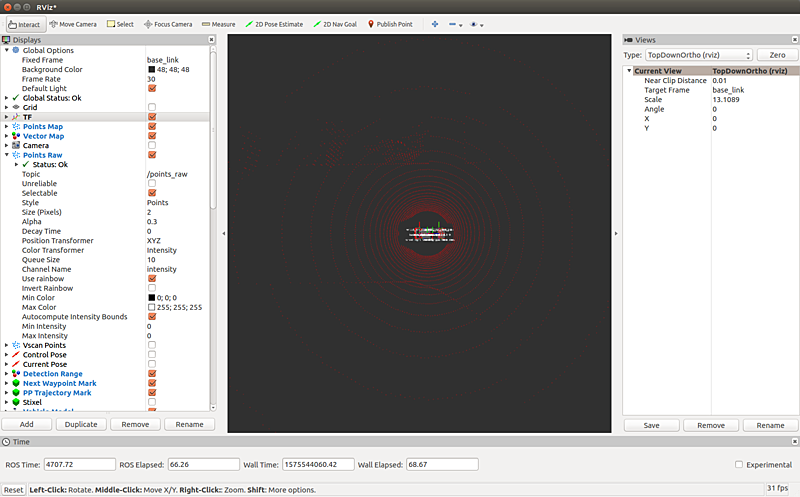This screenshot has width=800, height=497.
Task: Click the Grid display icon
Action: (16, 108)
